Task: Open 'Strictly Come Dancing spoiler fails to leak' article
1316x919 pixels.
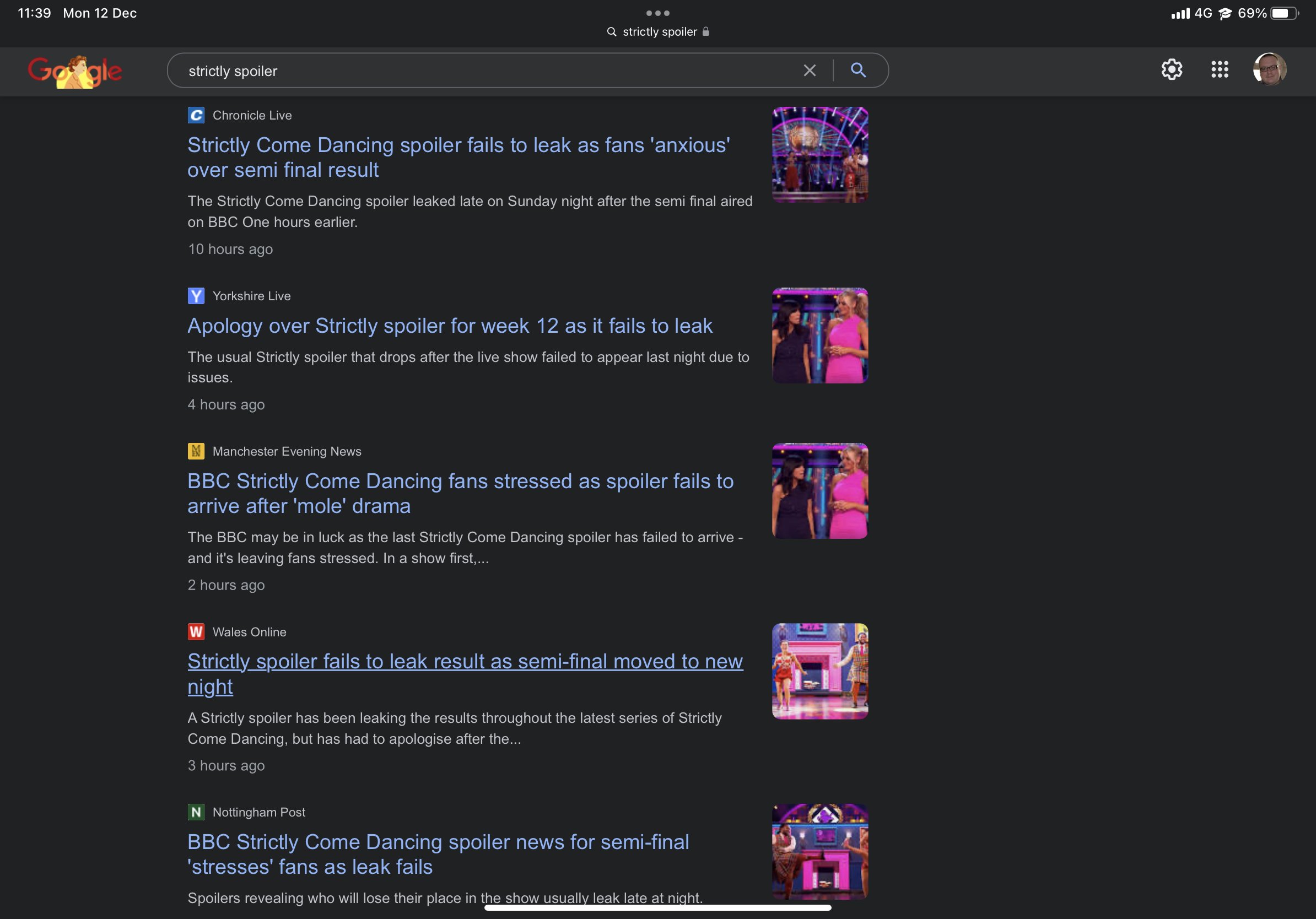Action: pos(459,158)
